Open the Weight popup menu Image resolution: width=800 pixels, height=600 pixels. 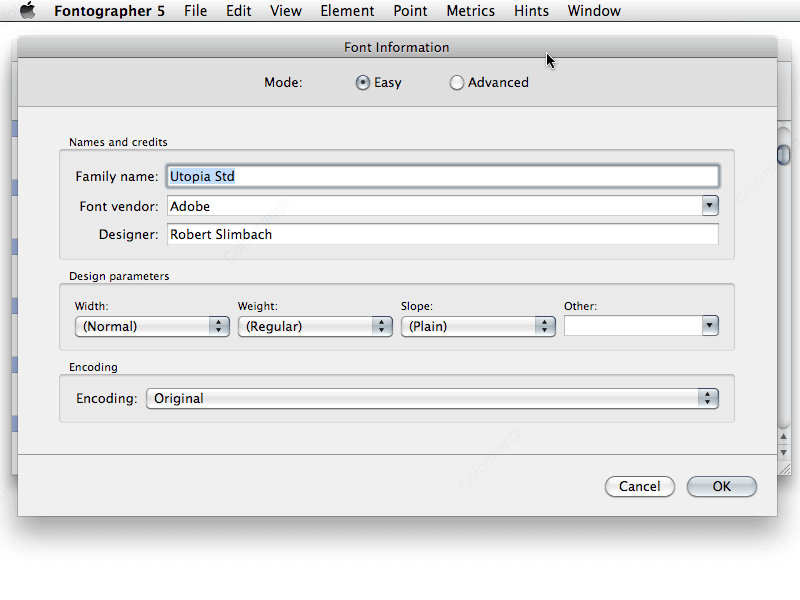pos(315,327)
